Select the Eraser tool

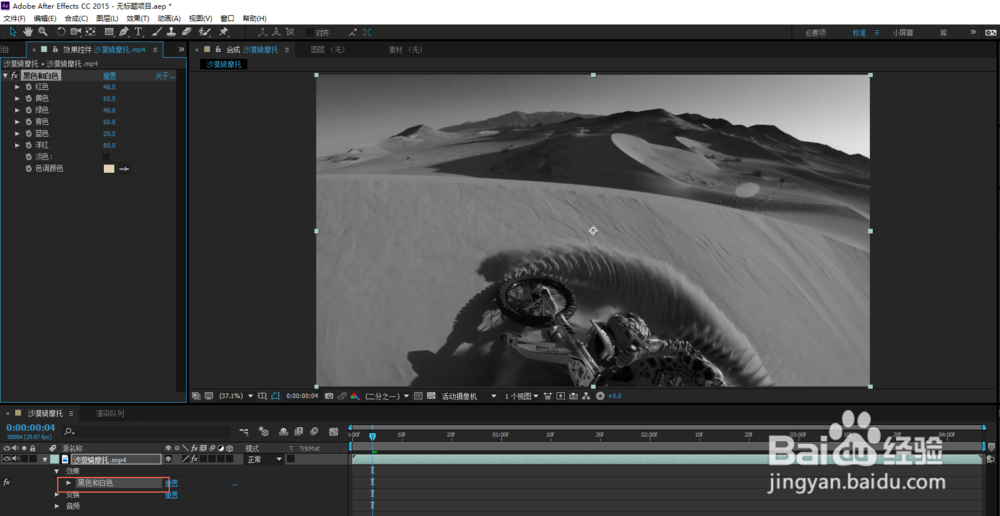[186, 32]
